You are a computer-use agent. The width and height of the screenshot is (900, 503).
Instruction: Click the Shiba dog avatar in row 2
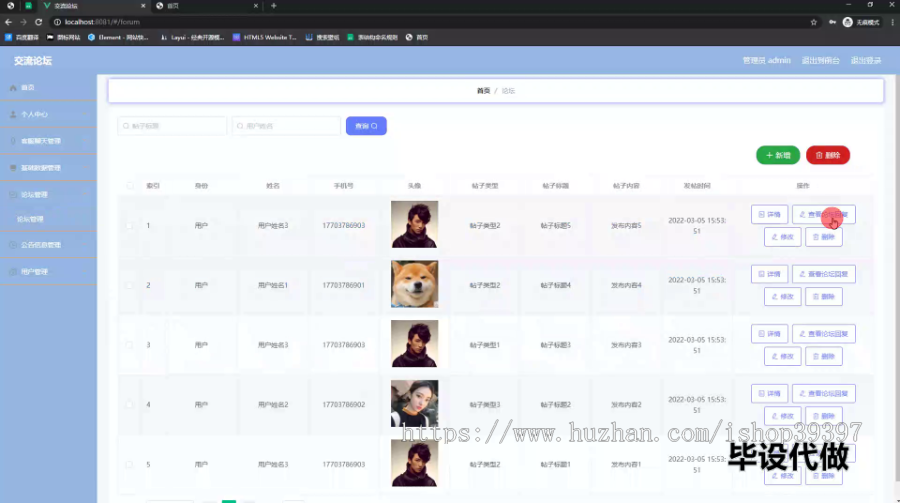pyautogui.click(x=414, y=284)
